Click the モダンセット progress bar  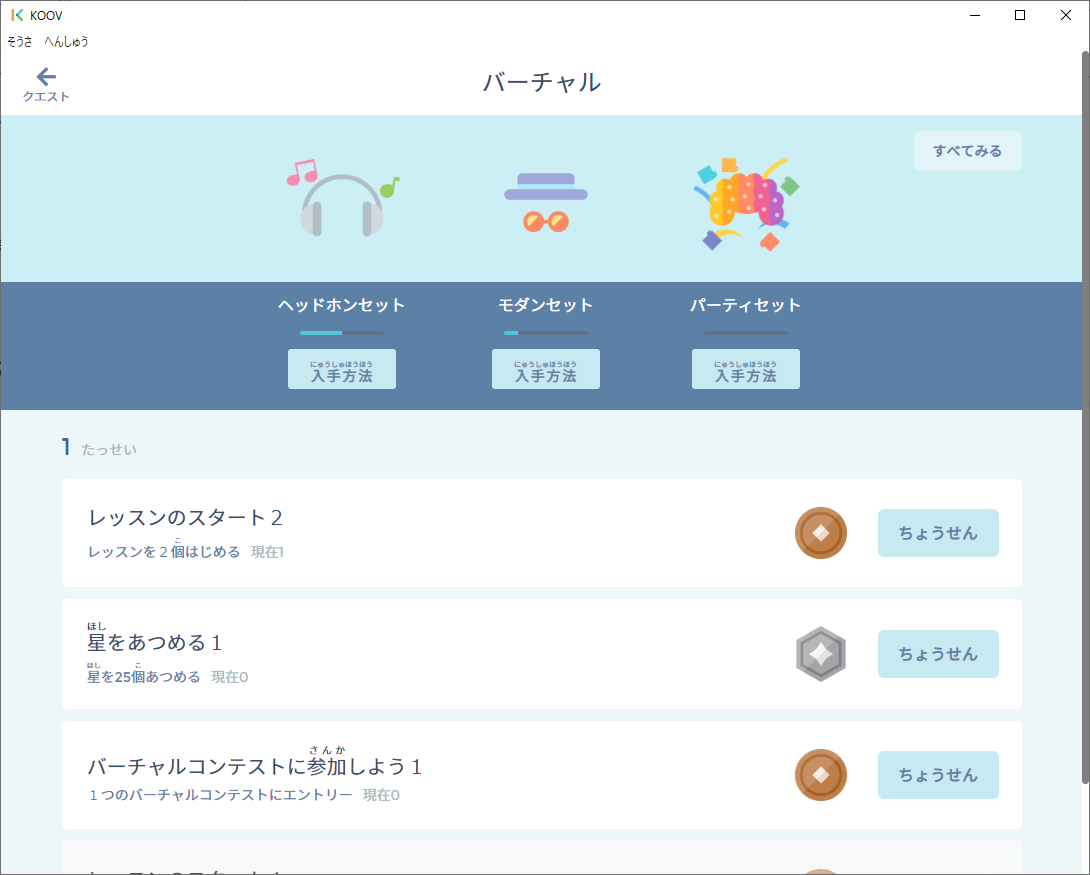coord(546,333)
